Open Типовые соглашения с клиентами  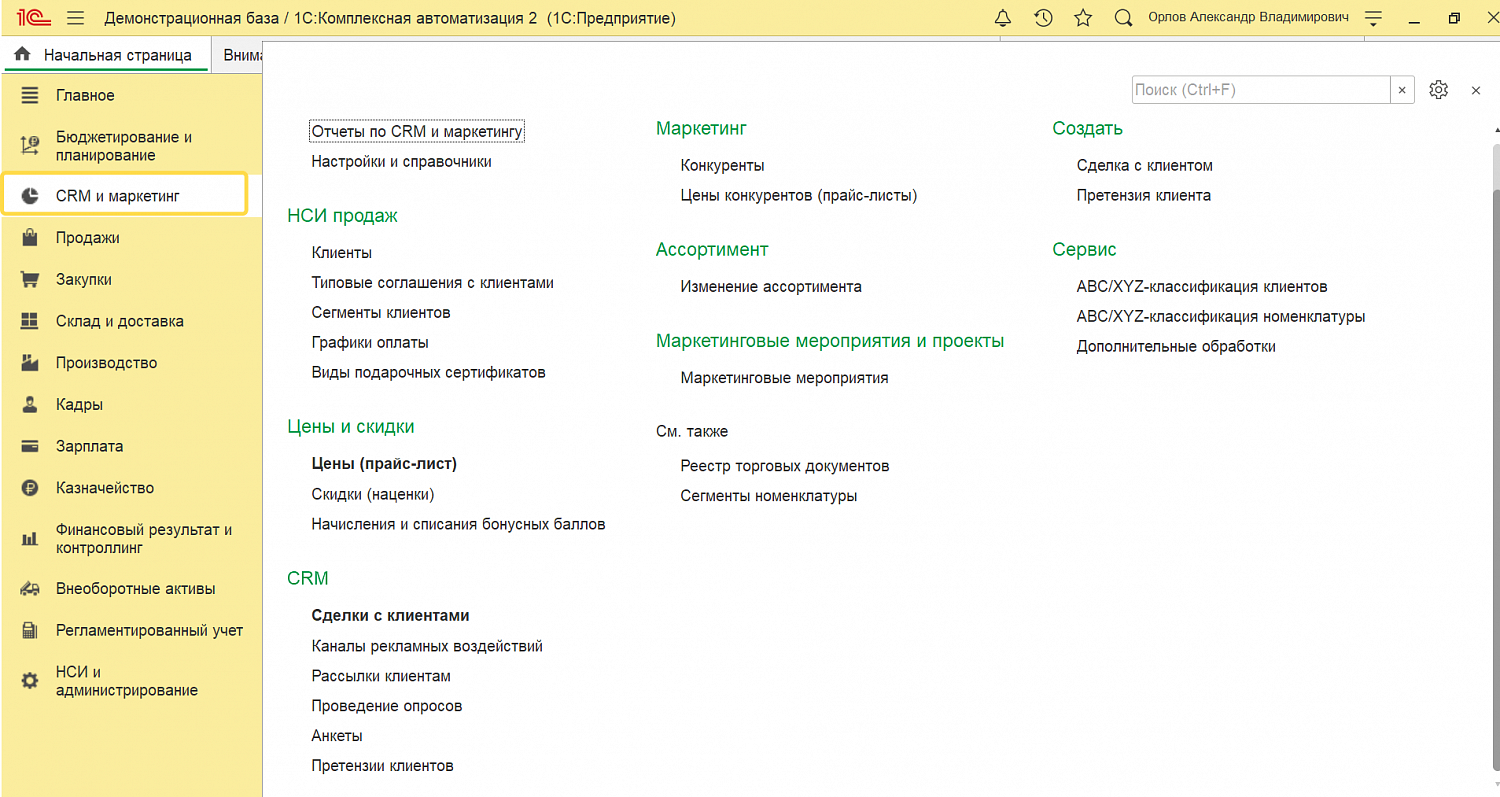point(433,283)
